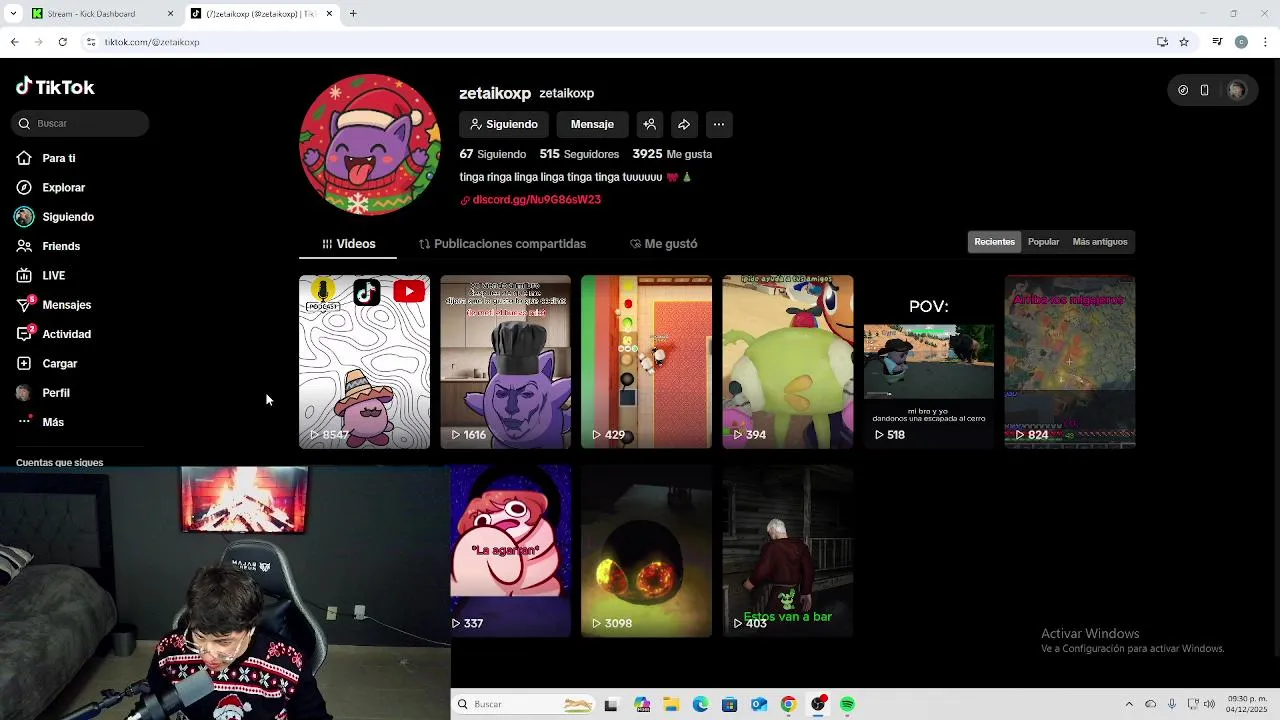1280x720 pixels.
Task: Open the discord.gg/Nu9G86sW23 link
Action: (x=536, y=200)
